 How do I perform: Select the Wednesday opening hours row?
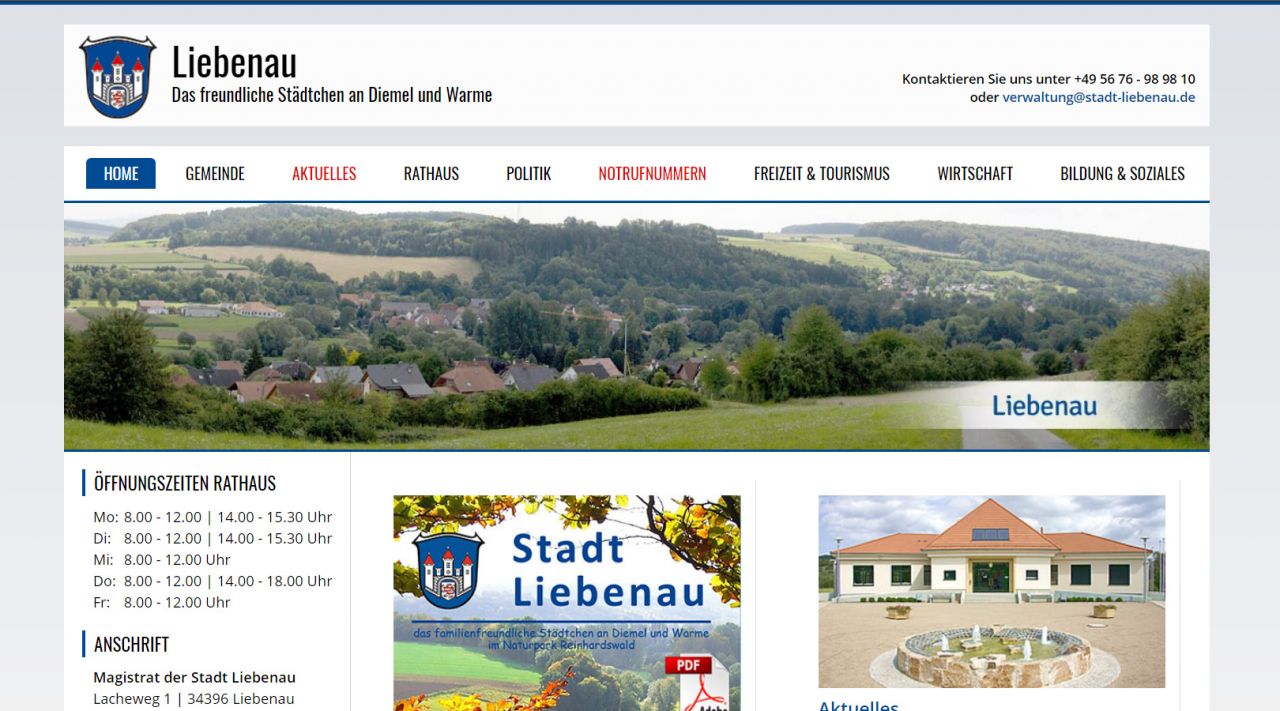click(x=162, y=560)
